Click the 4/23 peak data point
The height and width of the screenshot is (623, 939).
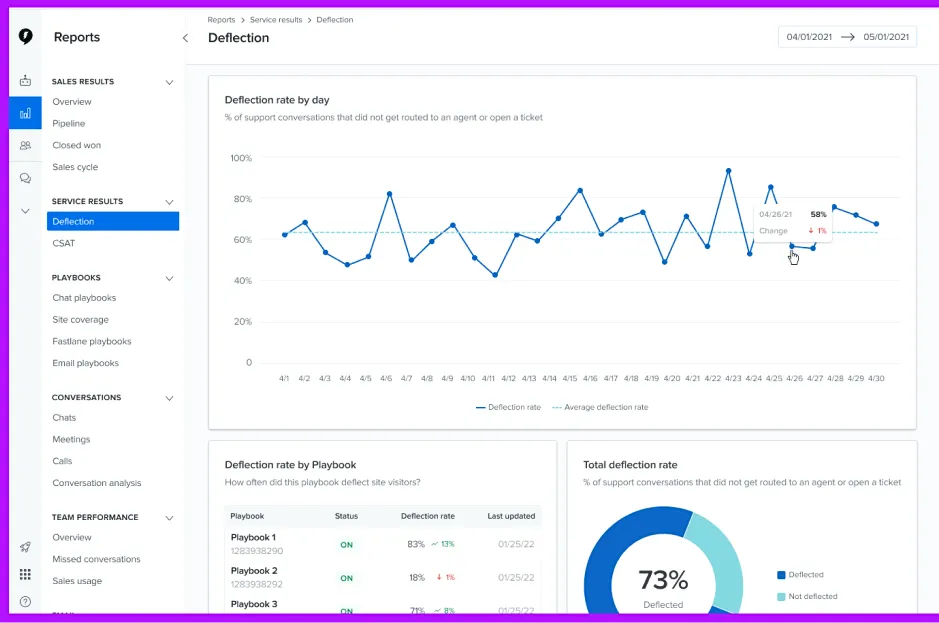(728, 171)
